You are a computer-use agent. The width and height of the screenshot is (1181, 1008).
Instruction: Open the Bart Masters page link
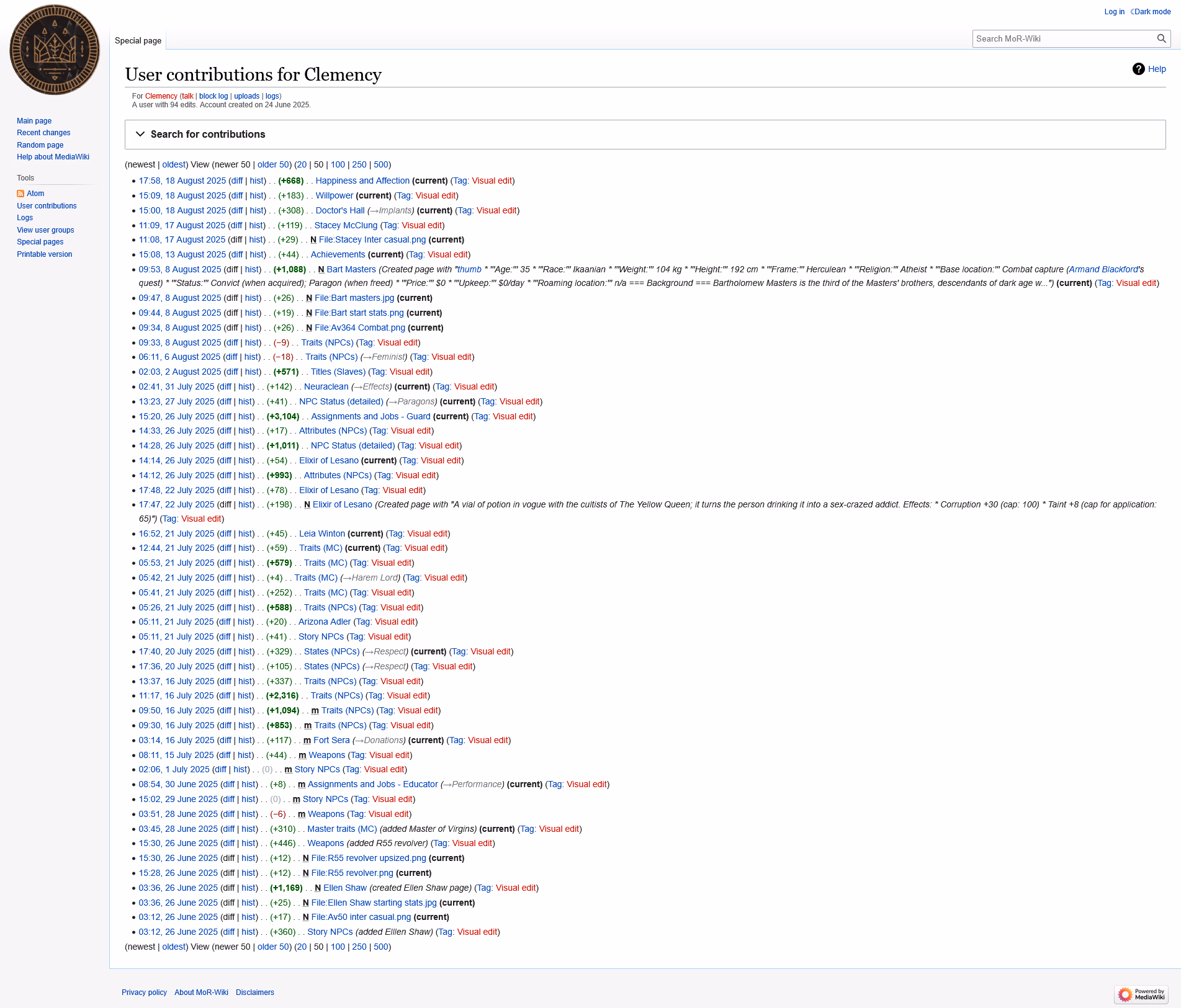click(x=351, y=270)
